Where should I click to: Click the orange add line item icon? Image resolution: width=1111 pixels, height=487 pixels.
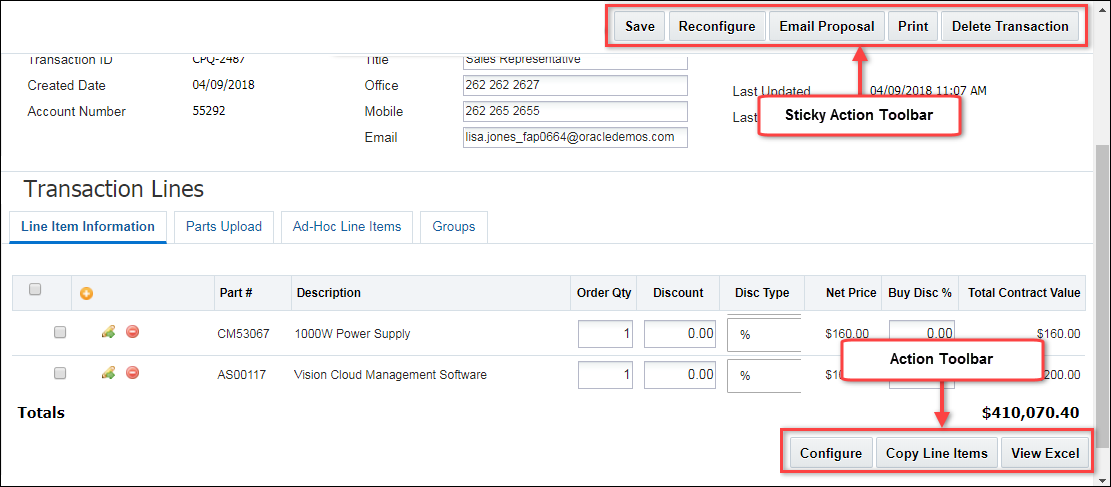[86, 293]
